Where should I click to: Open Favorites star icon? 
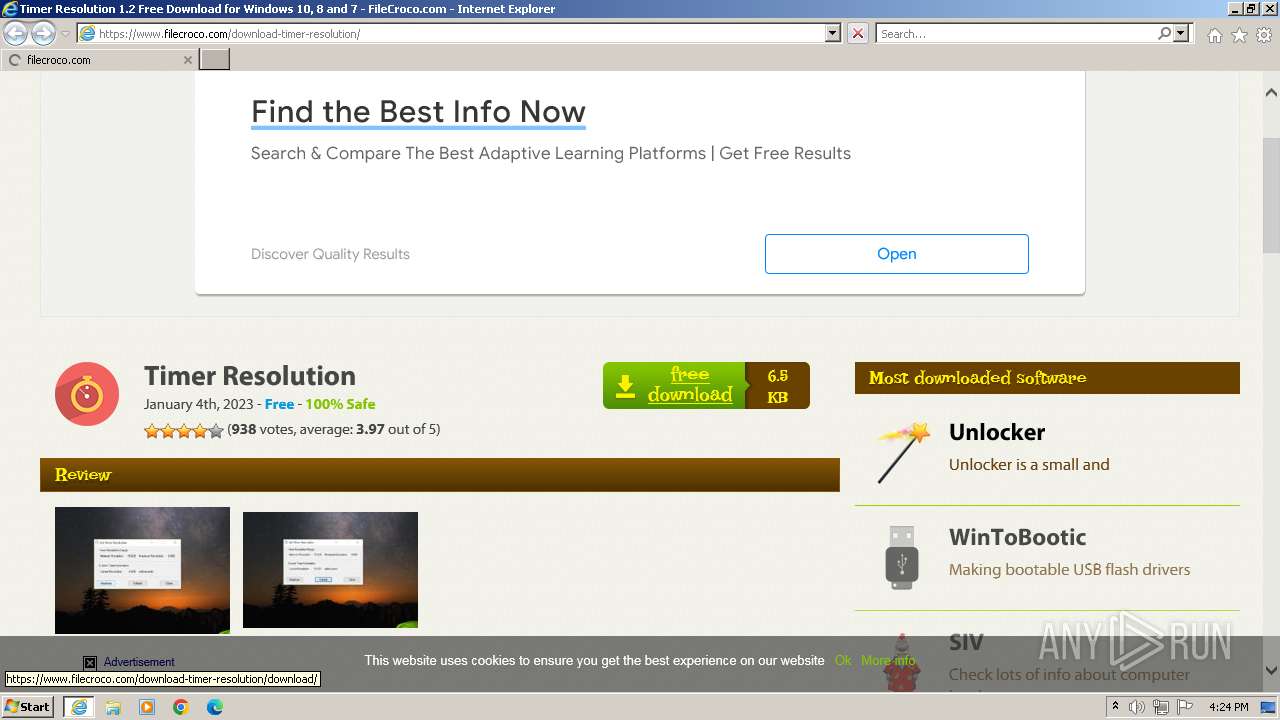tap(1239, 35)
